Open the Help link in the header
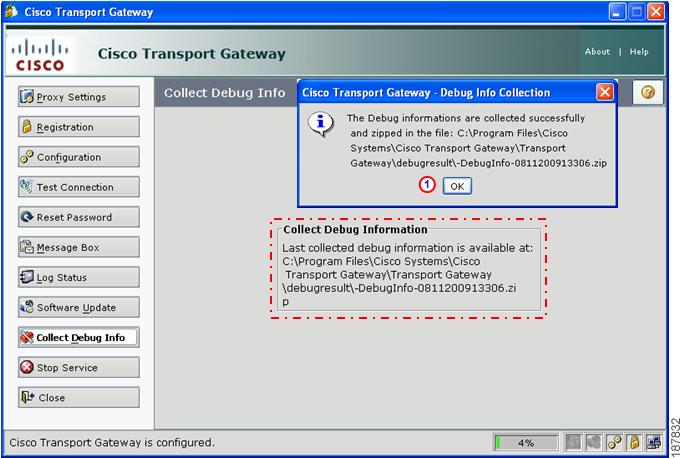Viewport: 684px width, 458px height. pos(639,51)
